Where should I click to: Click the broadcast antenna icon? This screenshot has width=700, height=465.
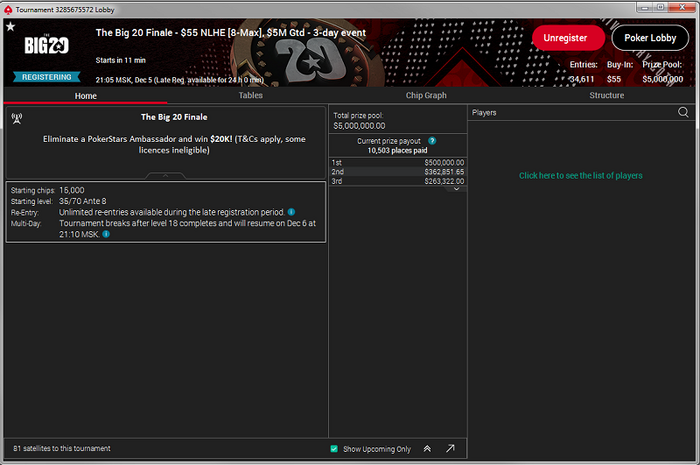(x=17, y=119)
